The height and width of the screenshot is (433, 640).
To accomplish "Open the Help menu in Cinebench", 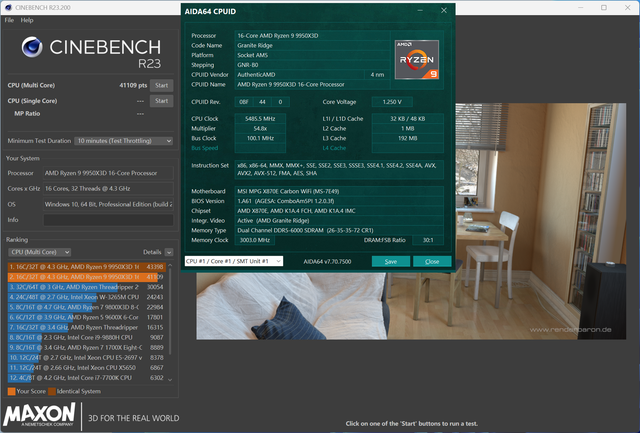I will (x=27, y=20).
